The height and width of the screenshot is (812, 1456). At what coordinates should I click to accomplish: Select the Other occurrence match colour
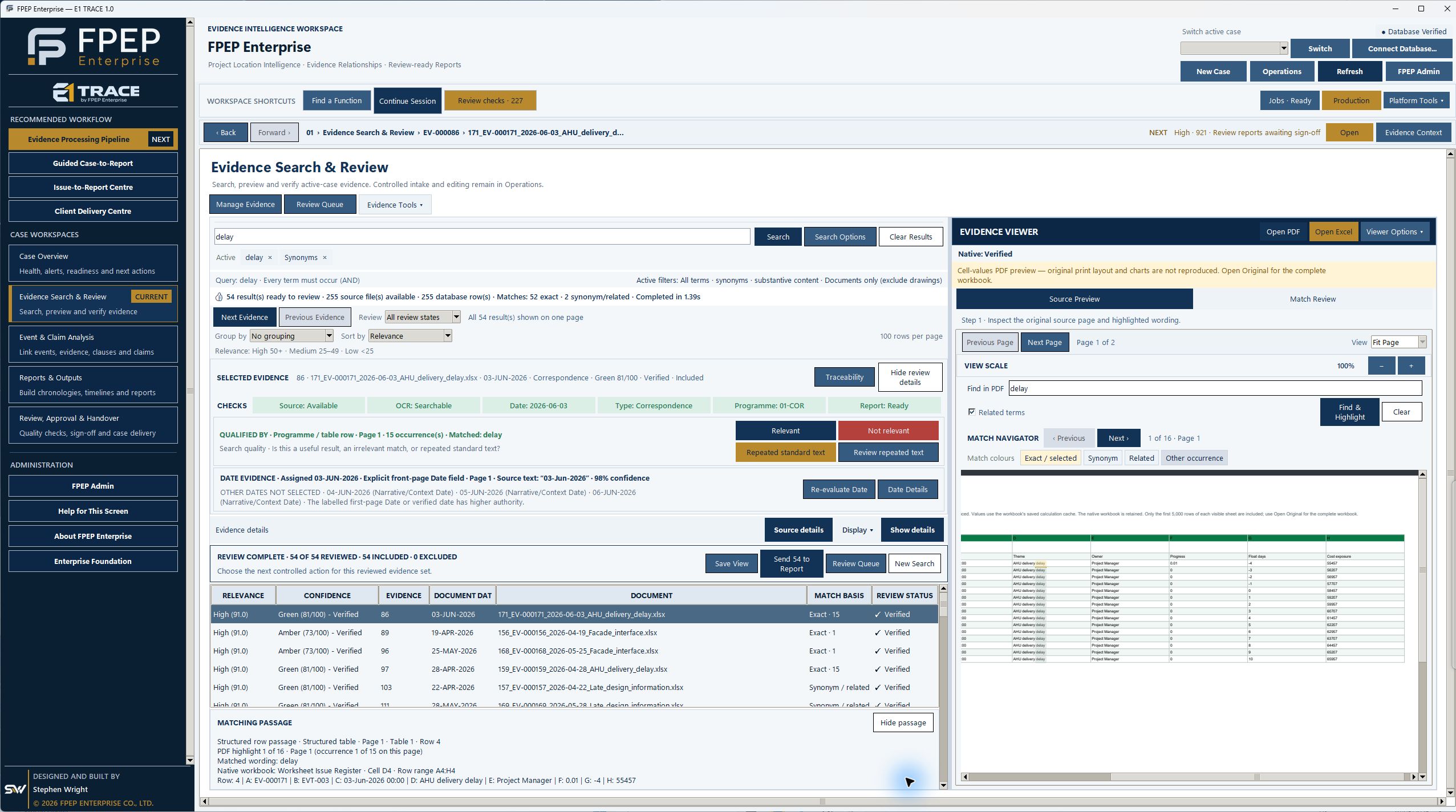pos(1194,458)
